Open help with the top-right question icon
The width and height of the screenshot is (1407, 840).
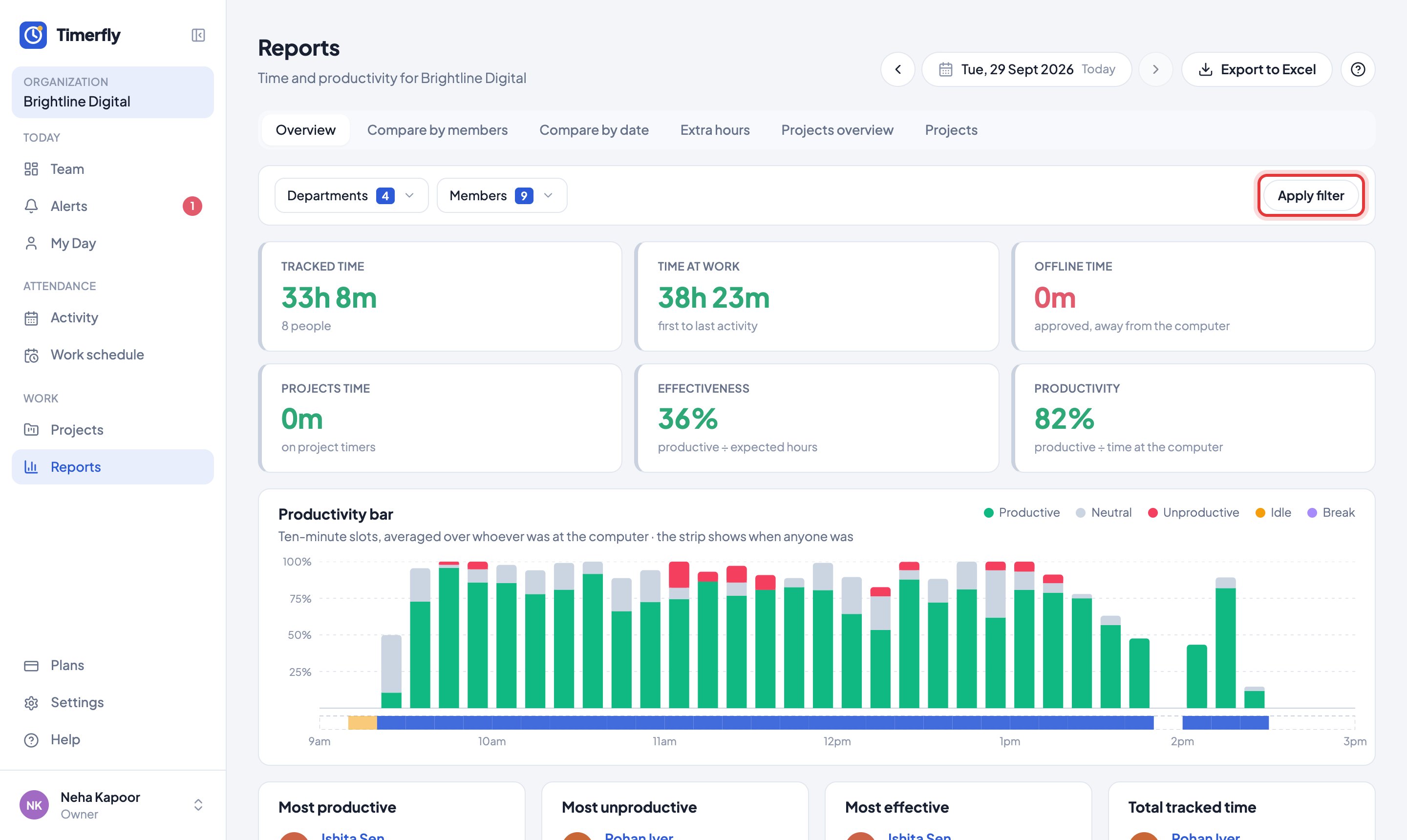coord(1358,69)
